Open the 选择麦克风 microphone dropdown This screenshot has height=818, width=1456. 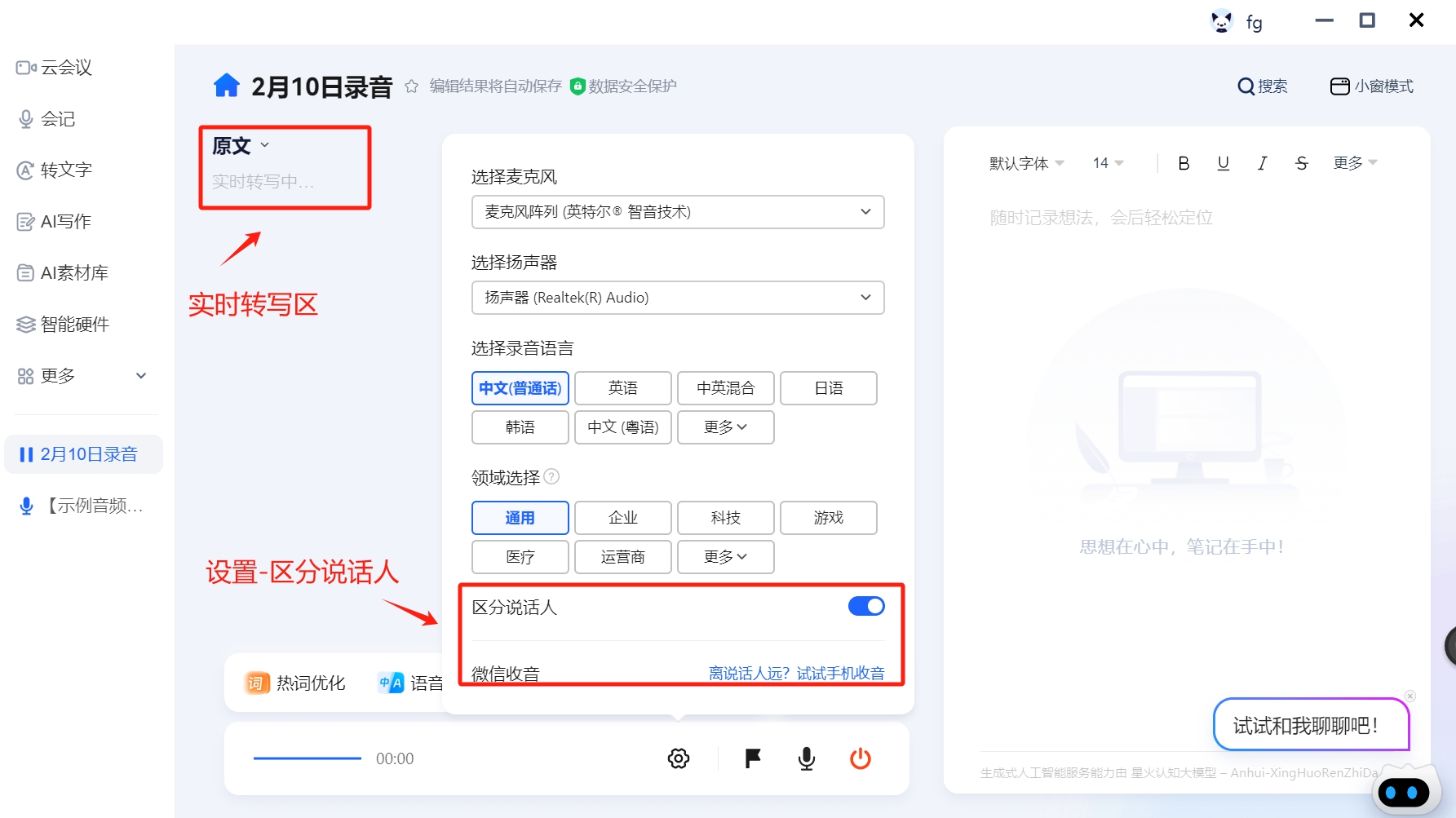tap(678, 212)
